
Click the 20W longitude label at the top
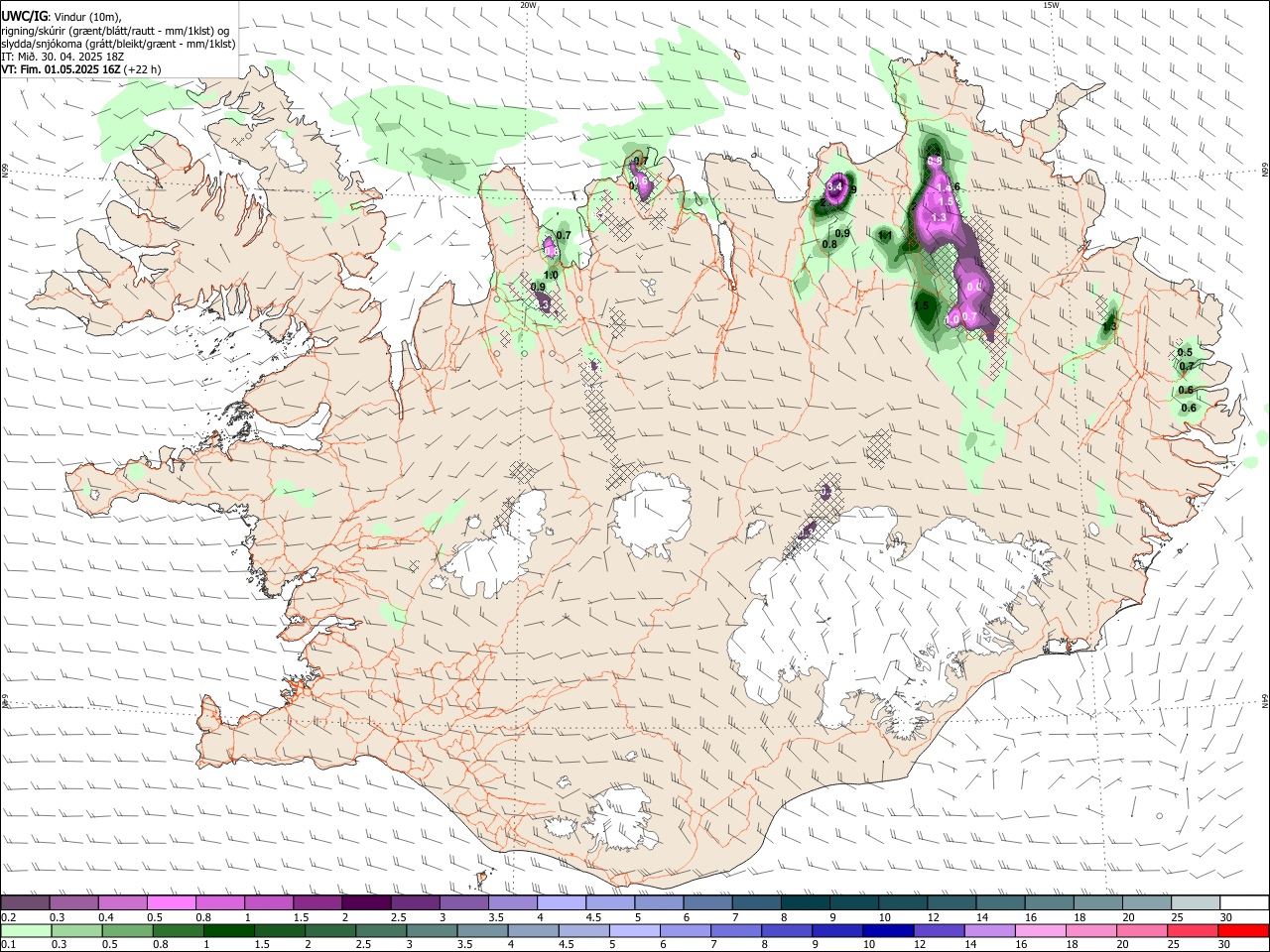click(x=528, y=5)
